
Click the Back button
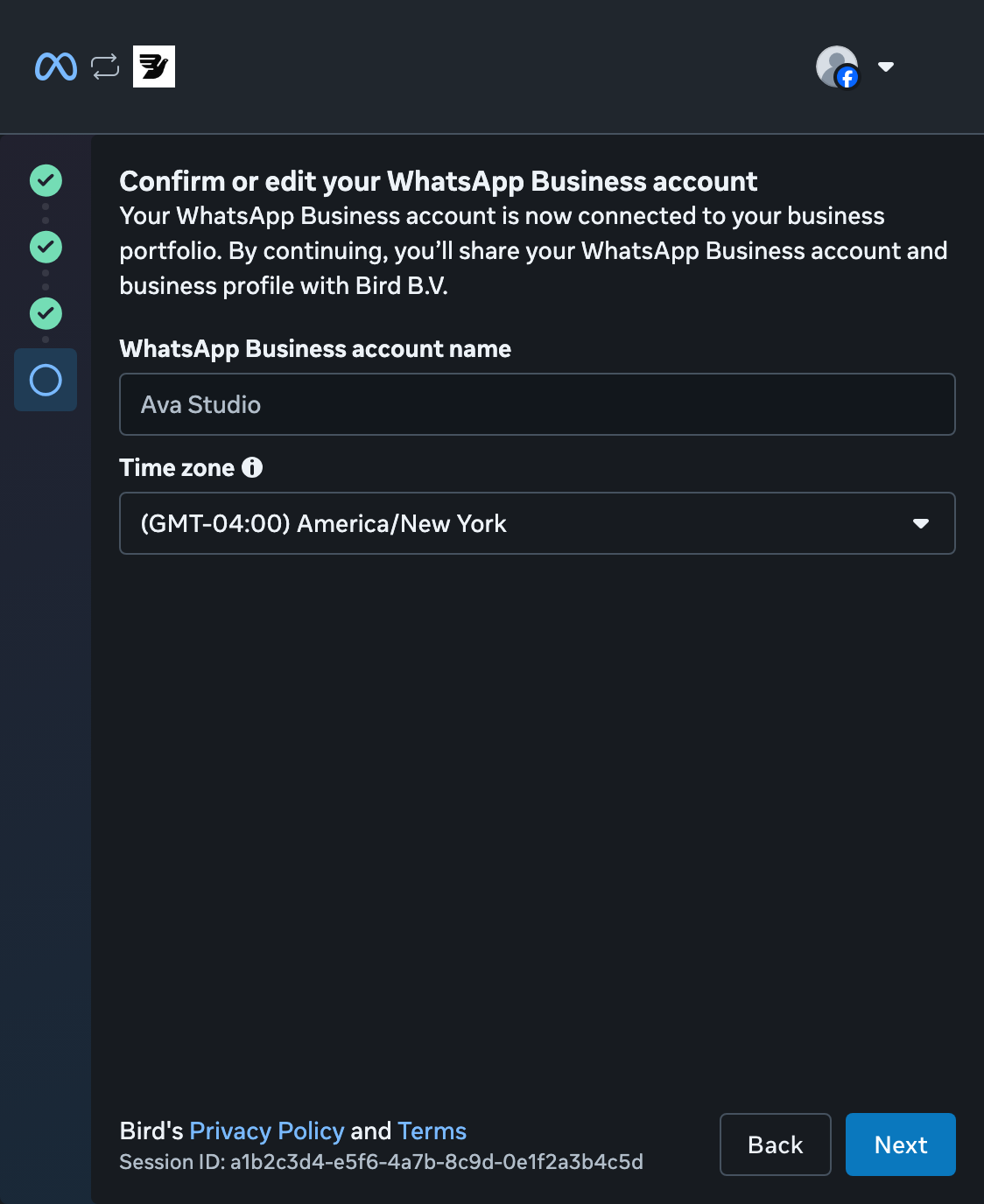[x=775, y=1144]
